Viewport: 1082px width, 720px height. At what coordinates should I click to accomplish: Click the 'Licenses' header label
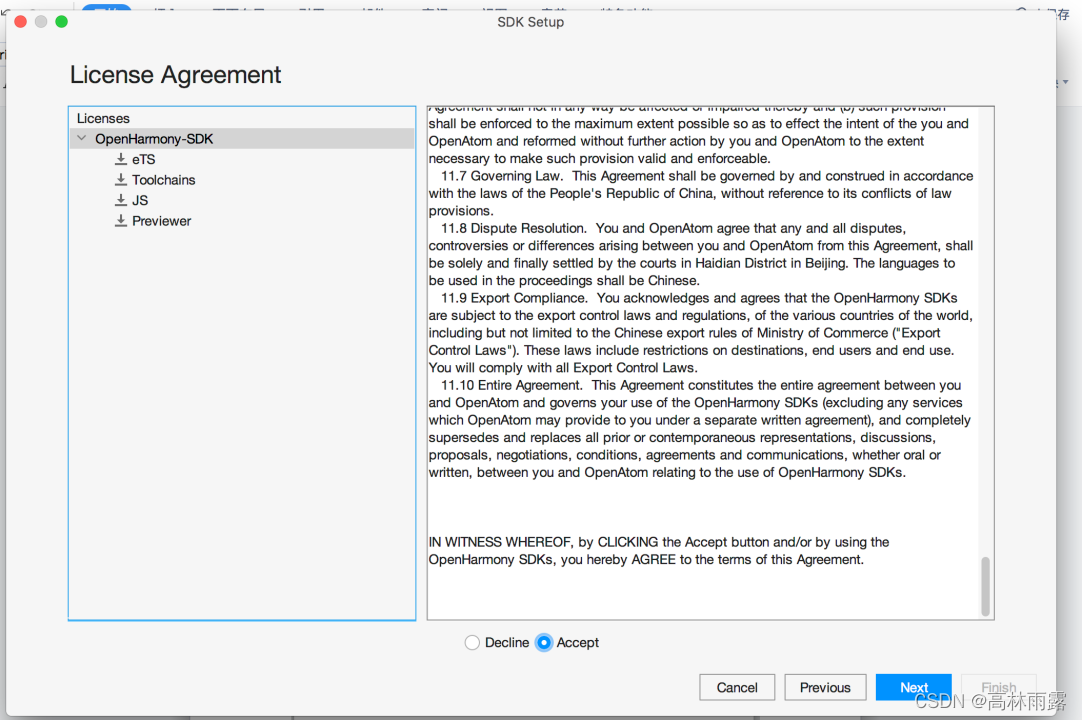pyautogui.click(x=103, y=118)
